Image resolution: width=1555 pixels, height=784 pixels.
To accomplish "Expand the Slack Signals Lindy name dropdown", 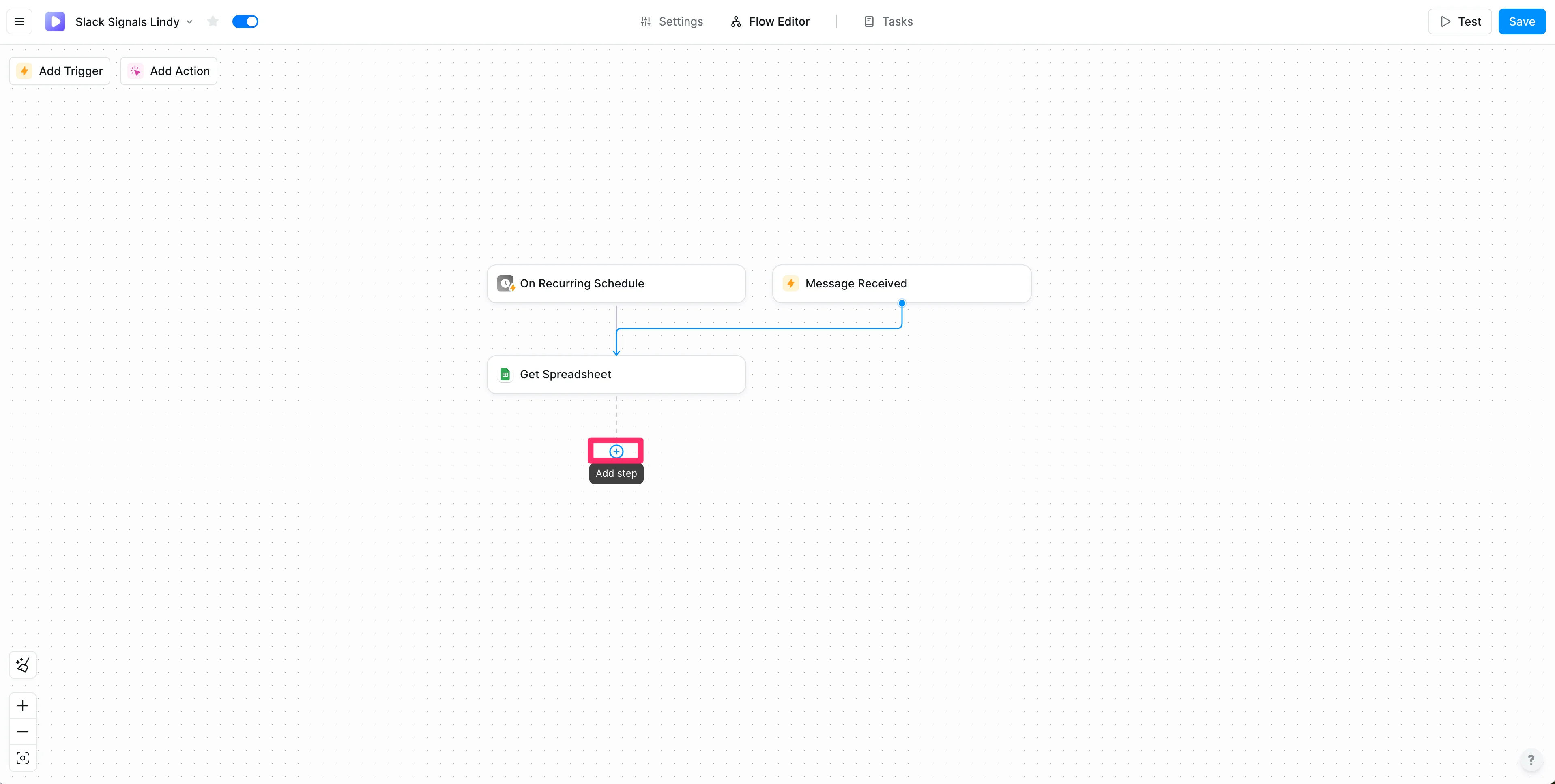I will 189,22.
